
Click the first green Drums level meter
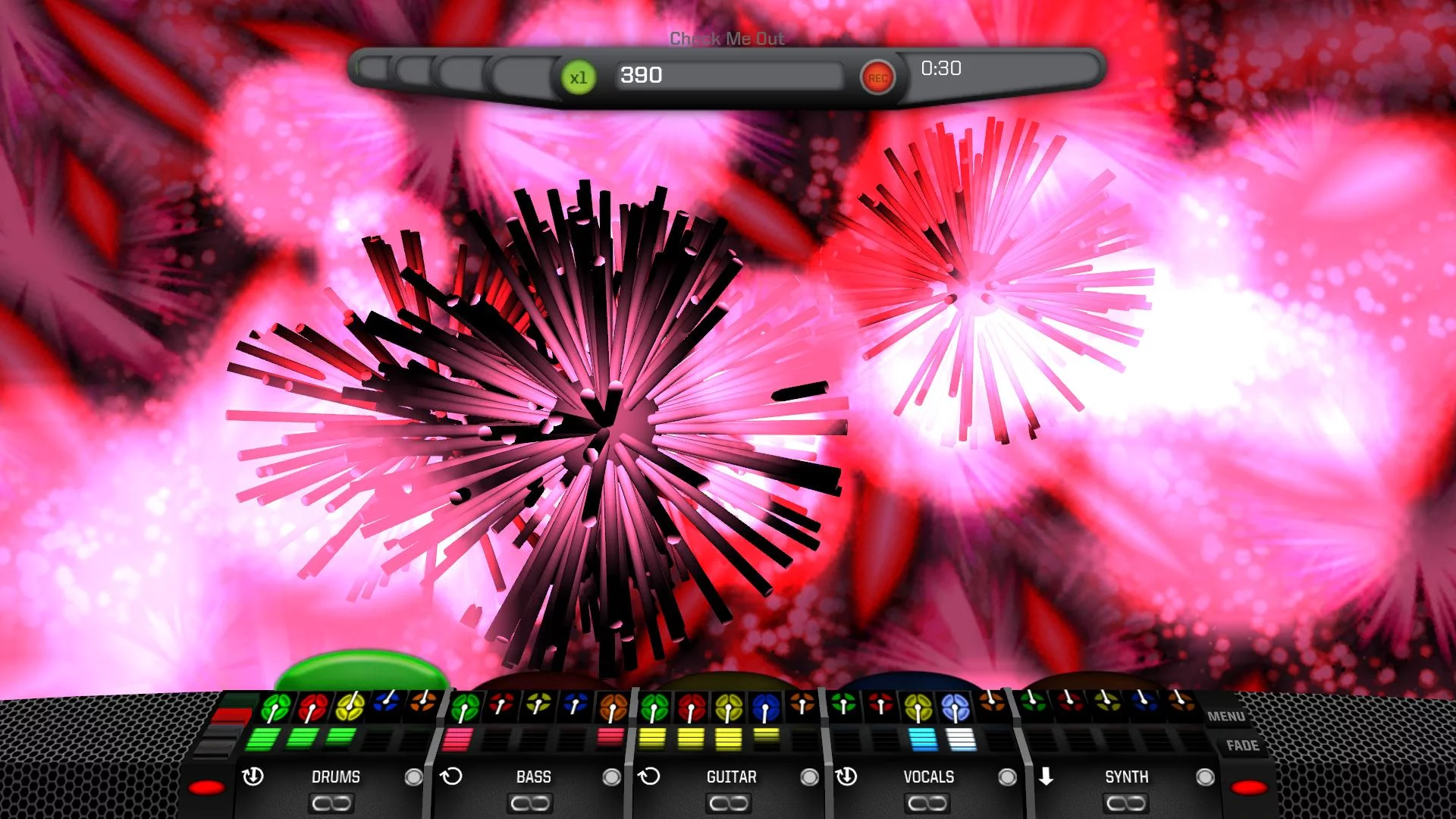coord(262,739)
